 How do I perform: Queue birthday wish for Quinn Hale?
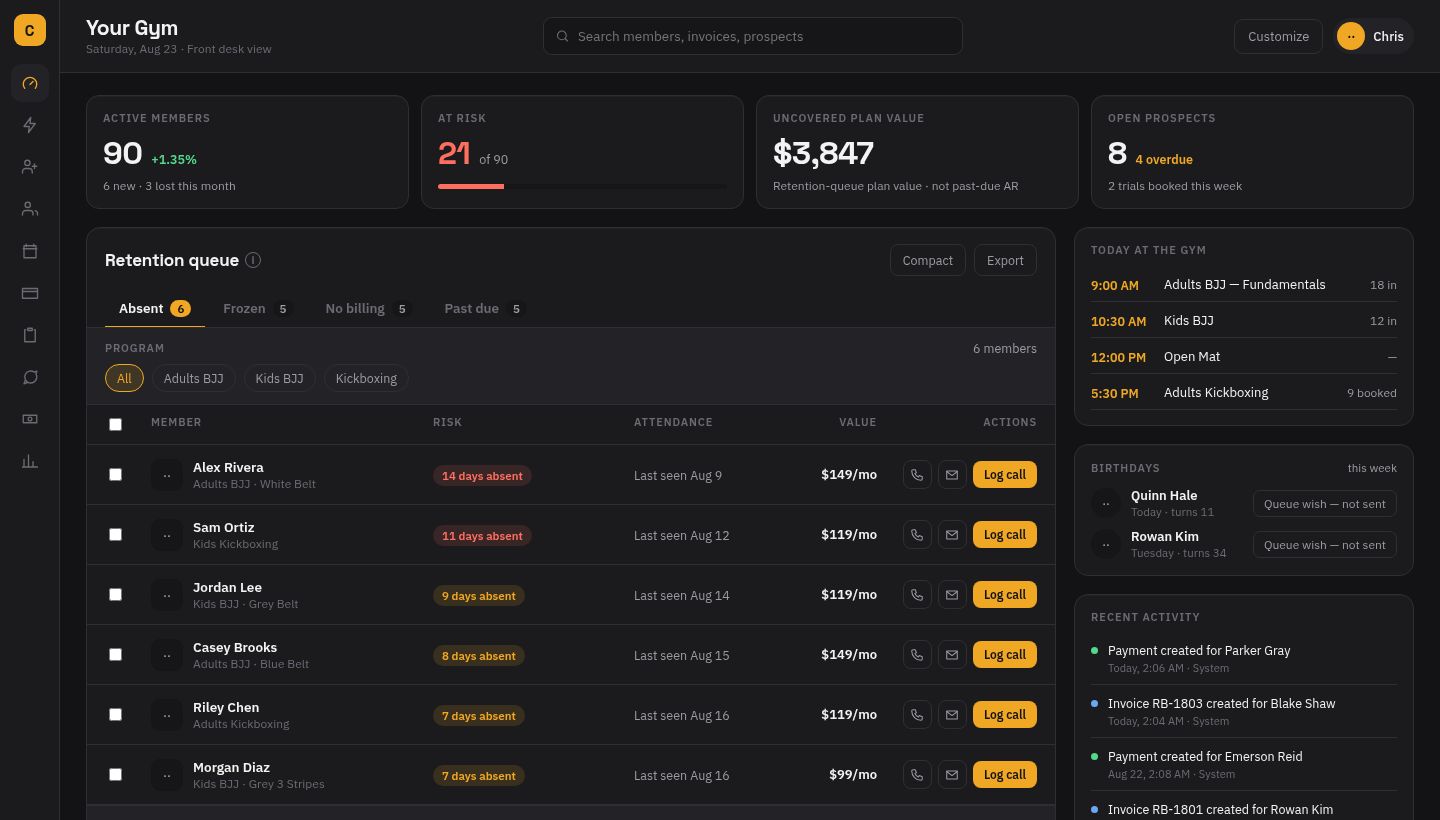(x=1325, y=504)
